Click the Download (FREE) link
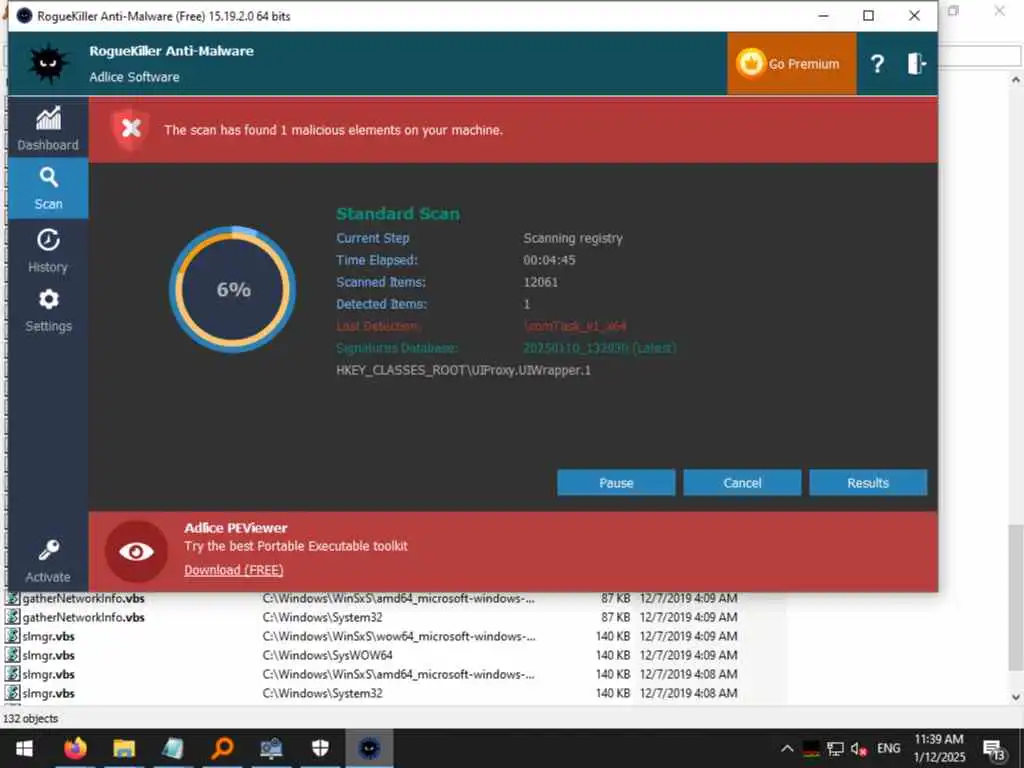Image resolution: width=1024 pixels, height=768 pixels. tap(233, 570)
